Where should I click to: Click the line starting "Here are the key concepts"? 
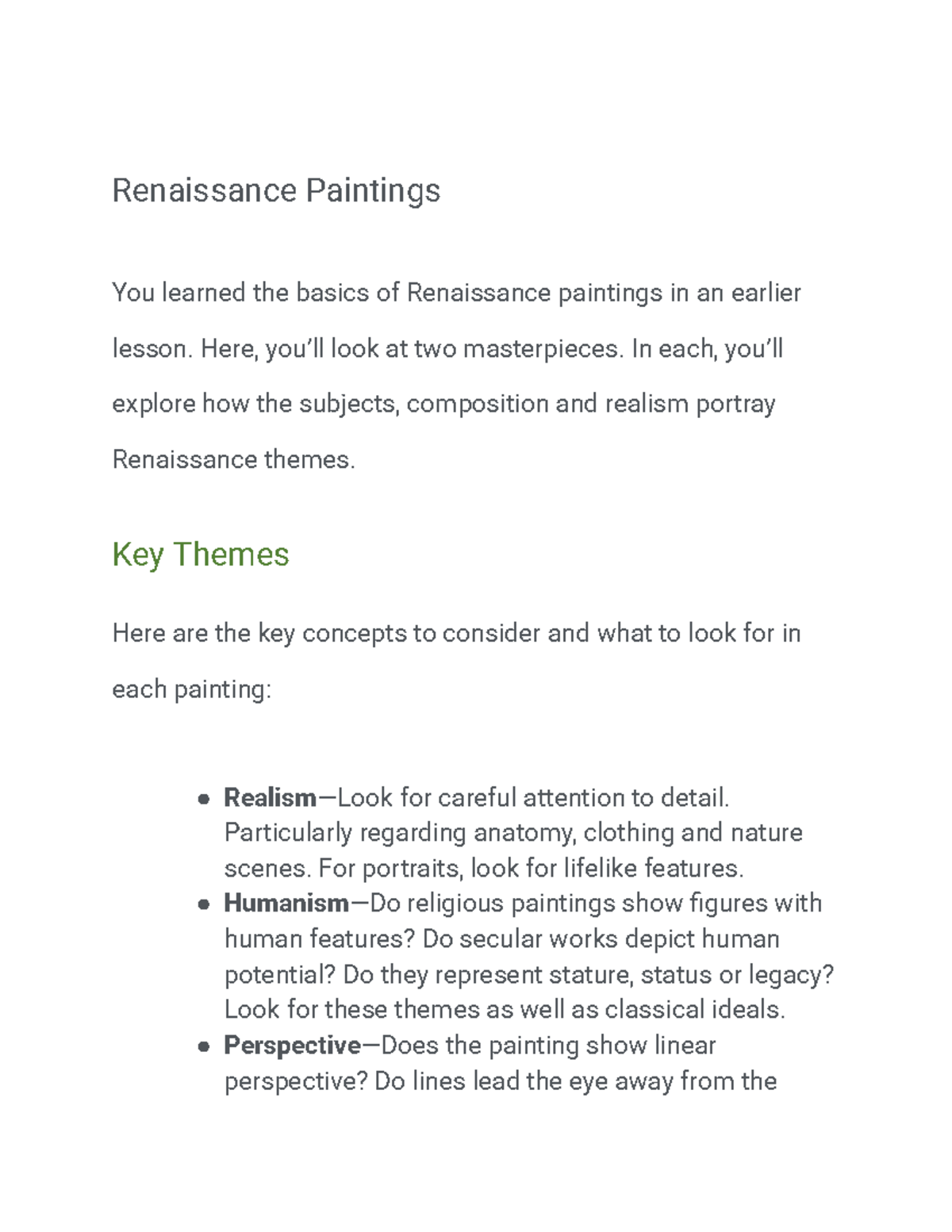coord(456,634)
